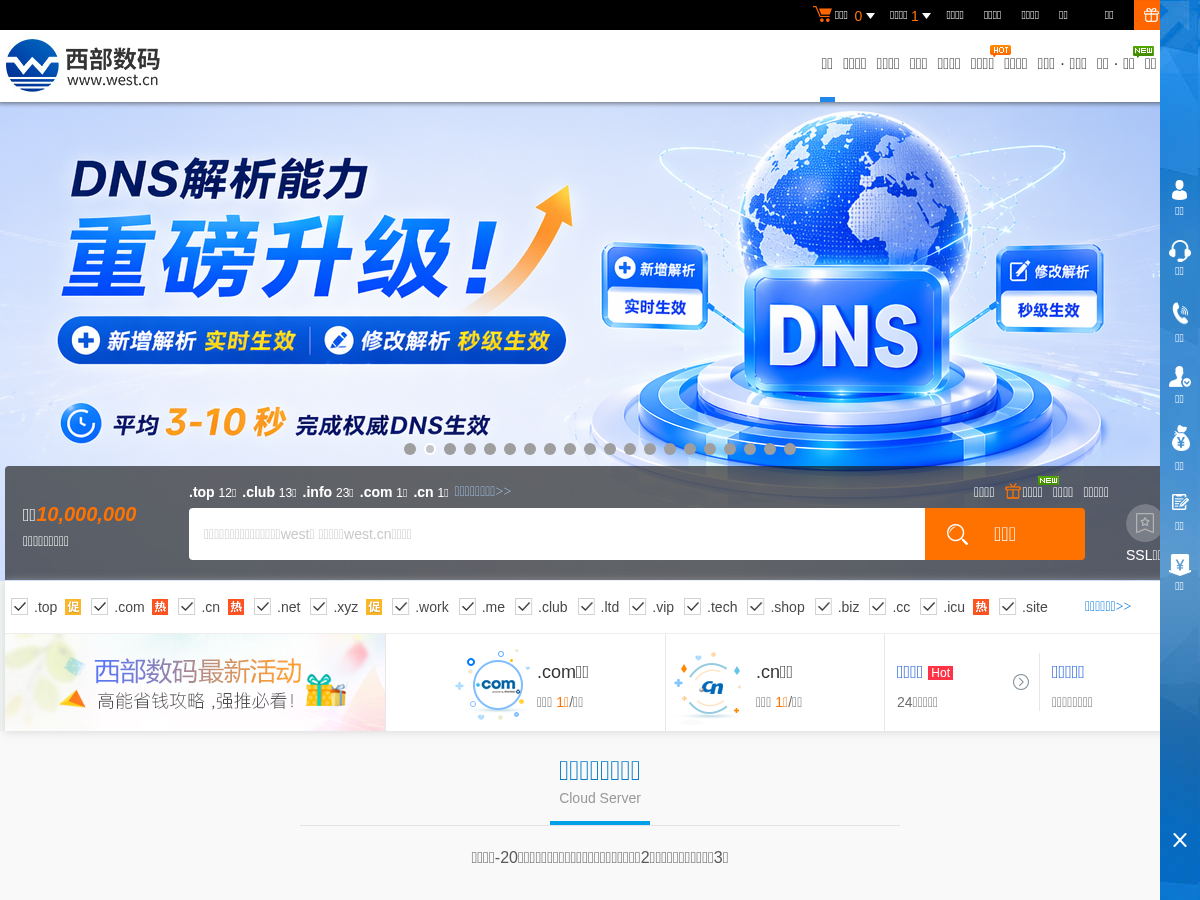Click the blue >> link after the .site checkbox
Screen dimensions: 1200x900
pyautogui.click(x=1108, y=606)
